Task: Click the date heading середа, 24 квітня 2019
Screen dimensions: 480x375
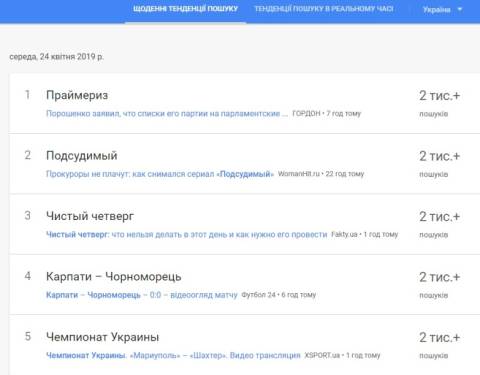Action: [x=56, y=57]
